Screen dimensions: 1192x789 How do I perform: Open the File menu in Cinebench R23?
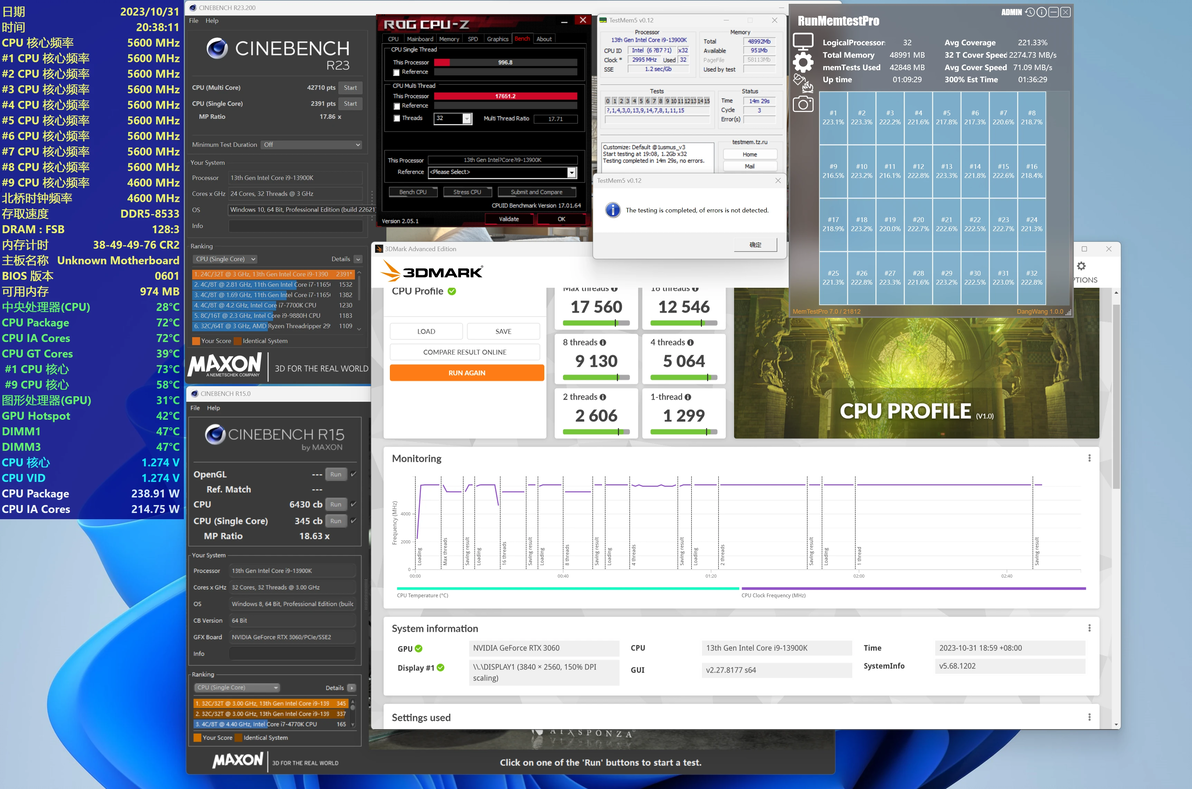194,21
